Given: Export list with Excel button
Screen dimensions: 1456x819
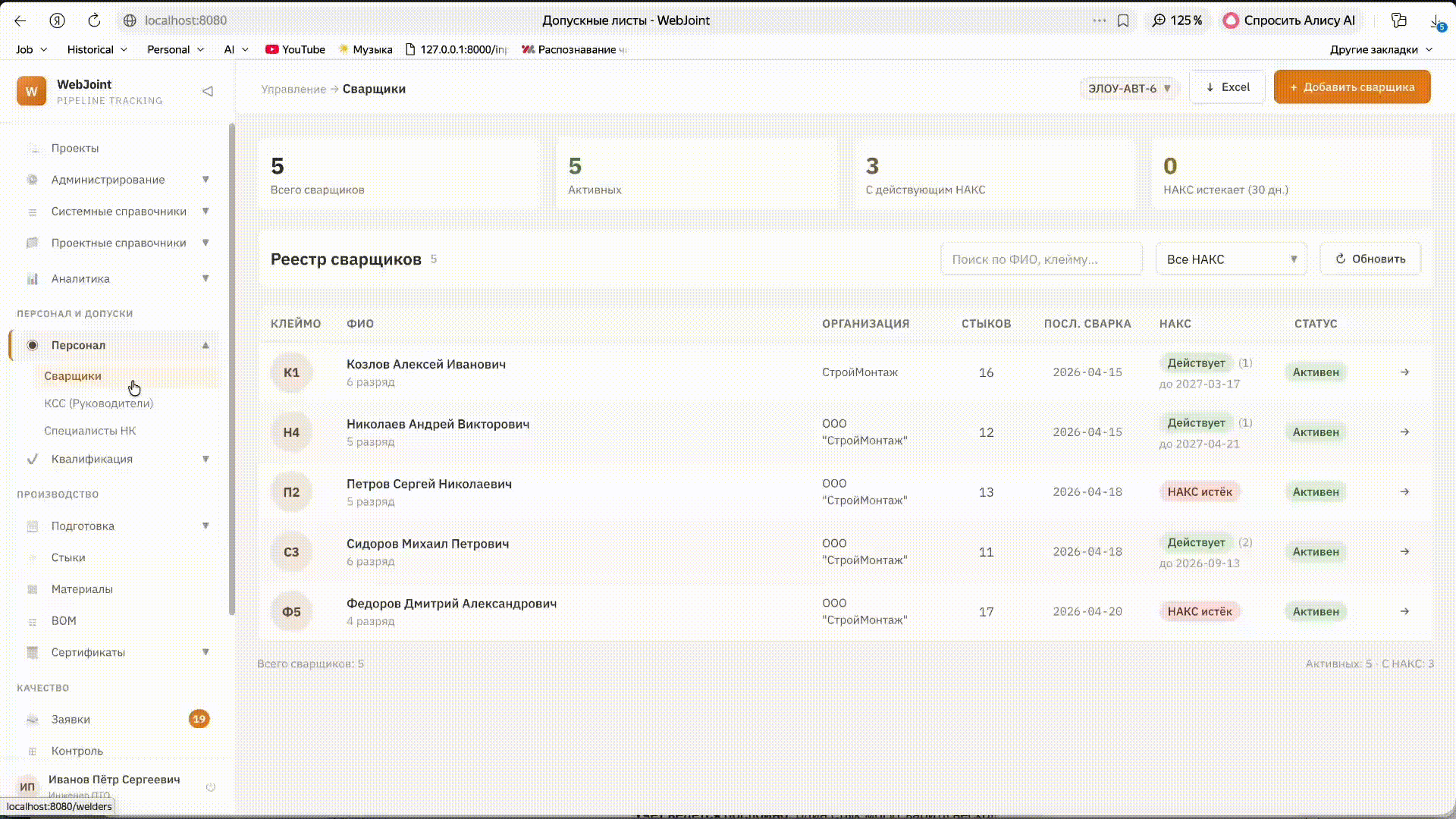Looking at the screenshot, I should [1227, 87].
